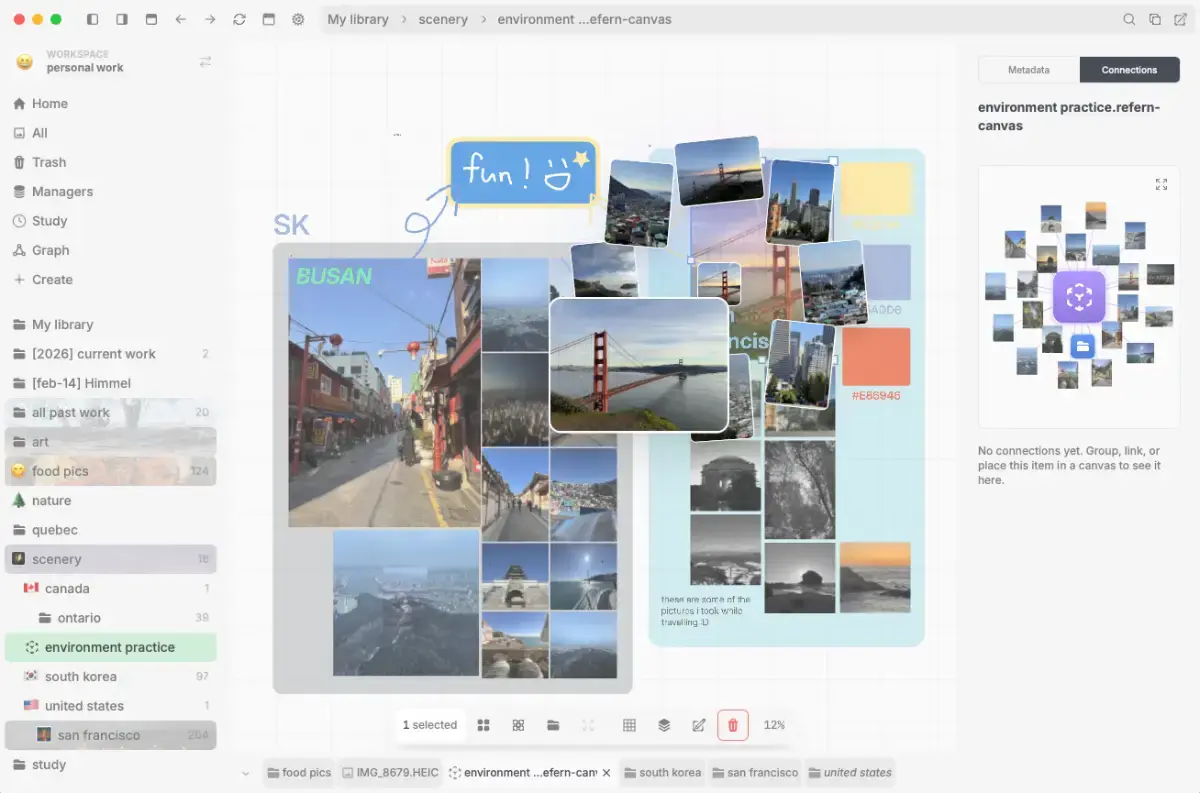Click the layers stack icon in the bottom toolbar
The image size is (1200, 793).
[x=664, y=725]
